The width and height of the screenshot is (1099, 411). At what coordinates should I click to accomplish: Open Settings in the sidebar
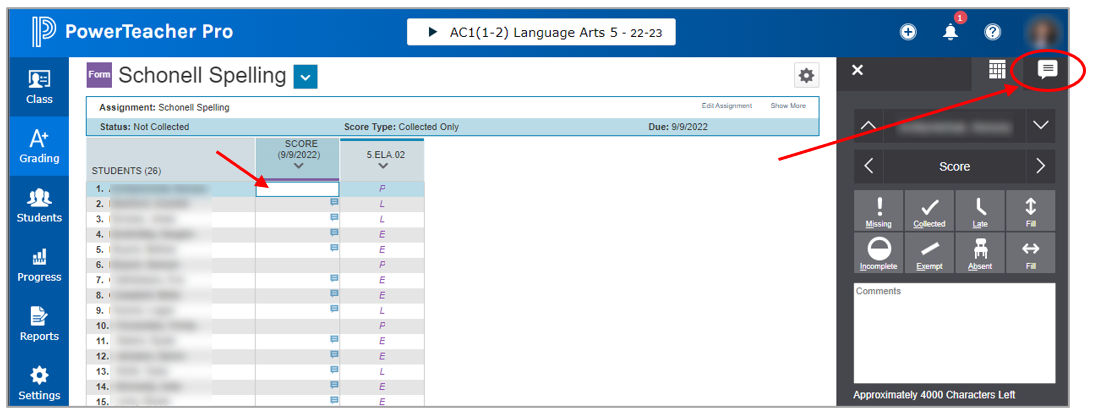pos(39,383)
